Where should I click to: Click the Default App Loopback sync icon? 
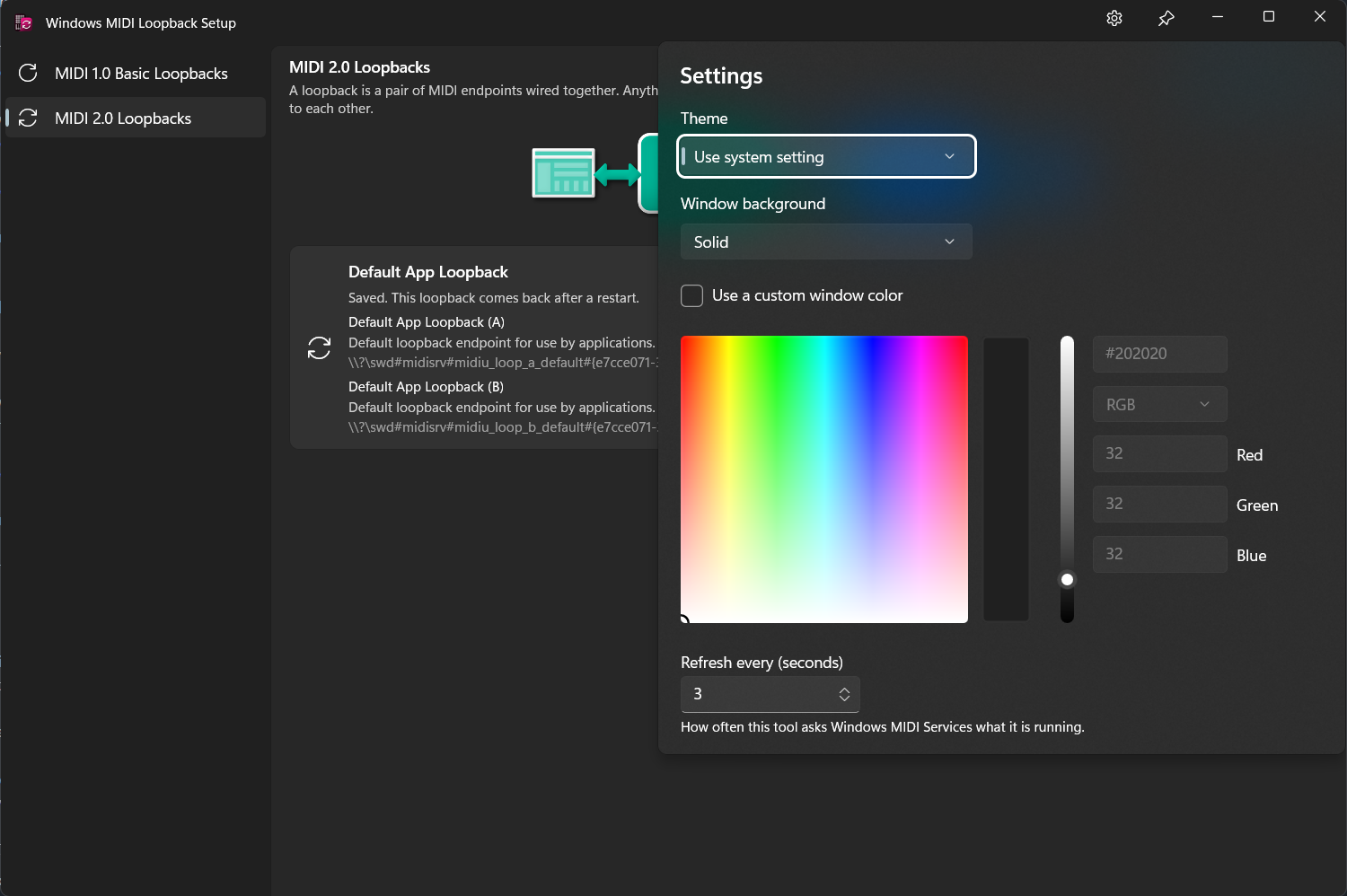pos(319,347)
